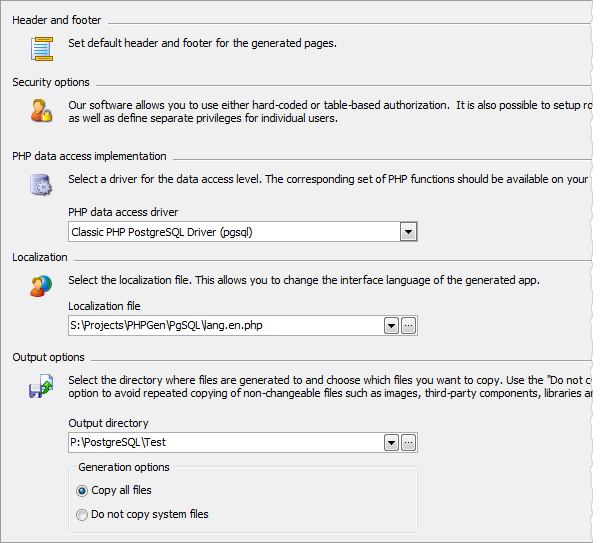Click the Classic PHP PostgreSQL Driver combo box
Viewport: 600px width, 543px height.
(x=234, y=232)
